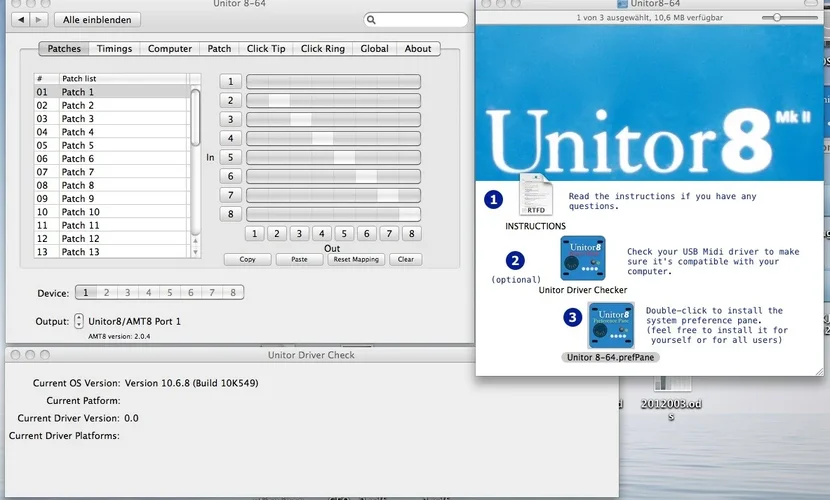Screen dimensions: 830x500
Task: Adjust the icon size slider in Finder window
Action: click(x=788, y=18)
